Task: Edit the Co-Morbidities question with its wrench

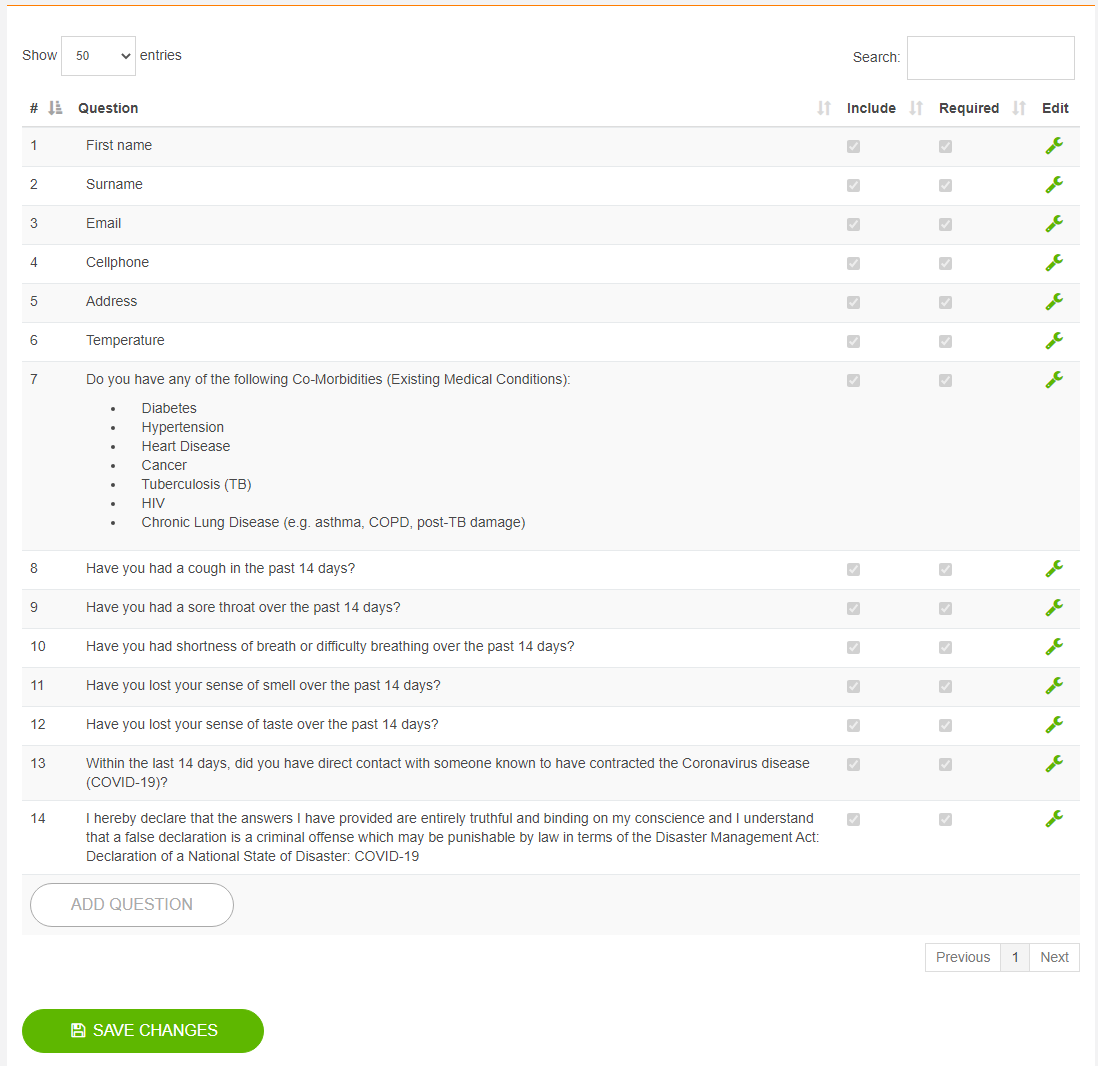Action: (1054, 380)
